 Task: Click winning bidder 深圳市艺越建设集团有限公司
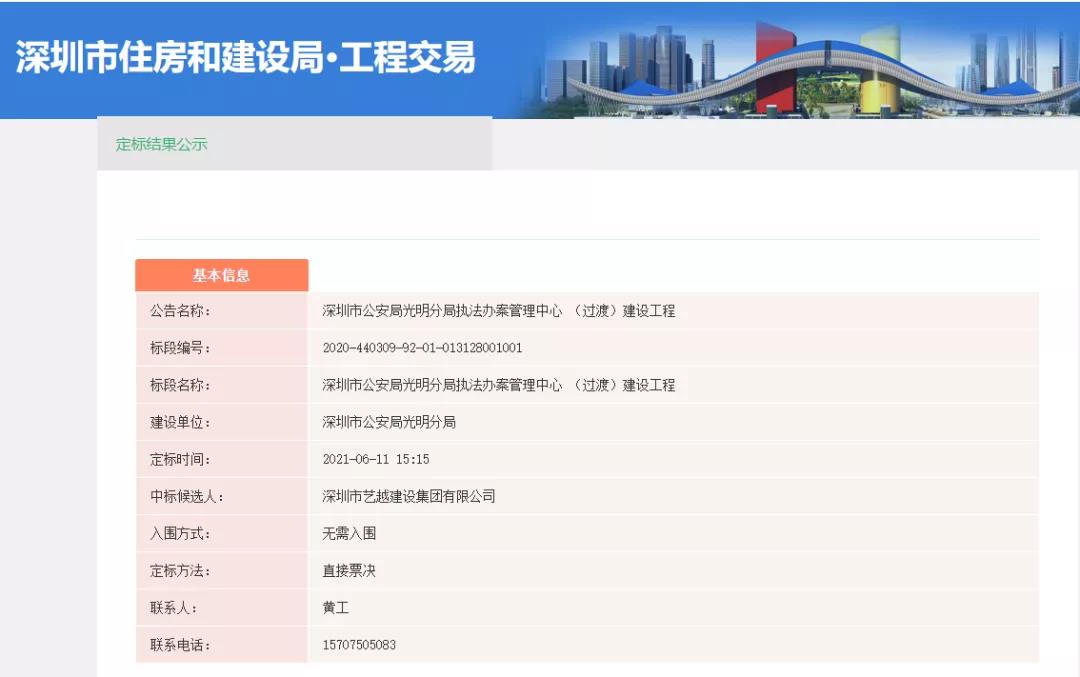[x=409, y=496]
